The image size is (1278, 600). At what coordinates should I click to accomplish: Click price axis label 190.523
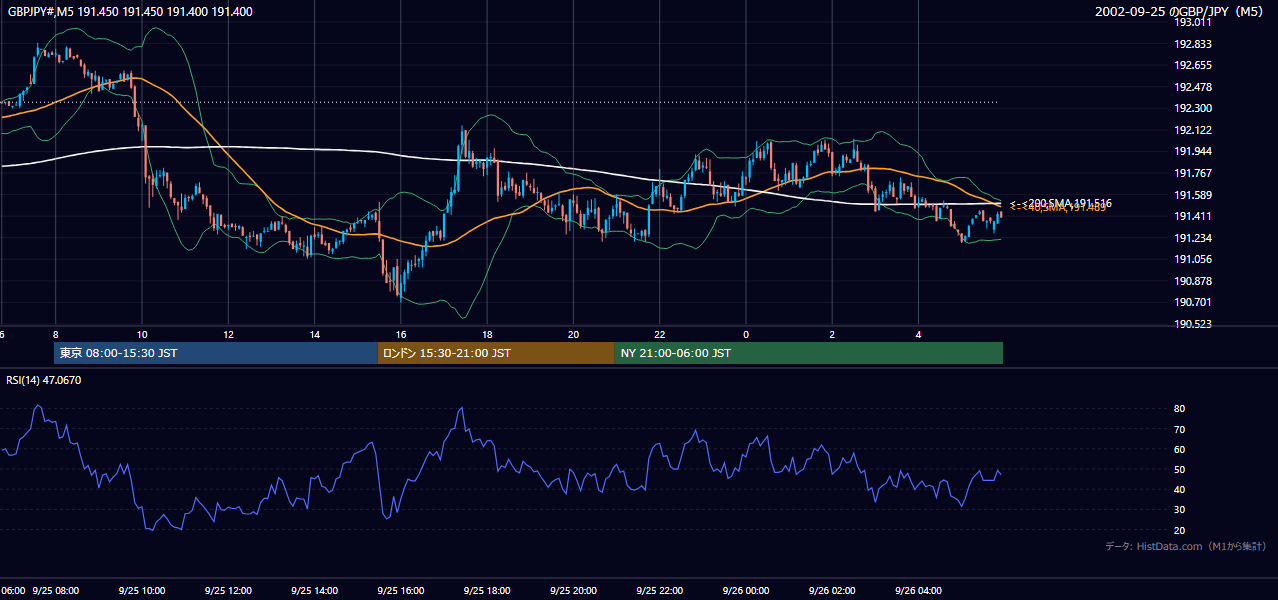pos(1194,324)
